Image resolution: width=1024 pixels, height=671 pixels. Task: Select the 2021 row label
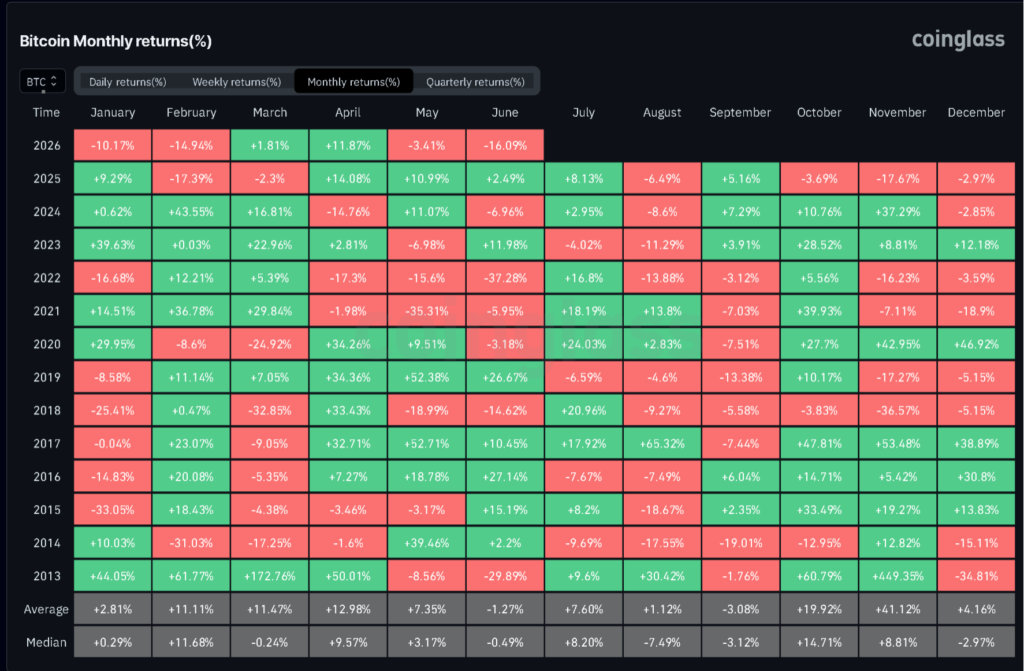coord(47,311)
